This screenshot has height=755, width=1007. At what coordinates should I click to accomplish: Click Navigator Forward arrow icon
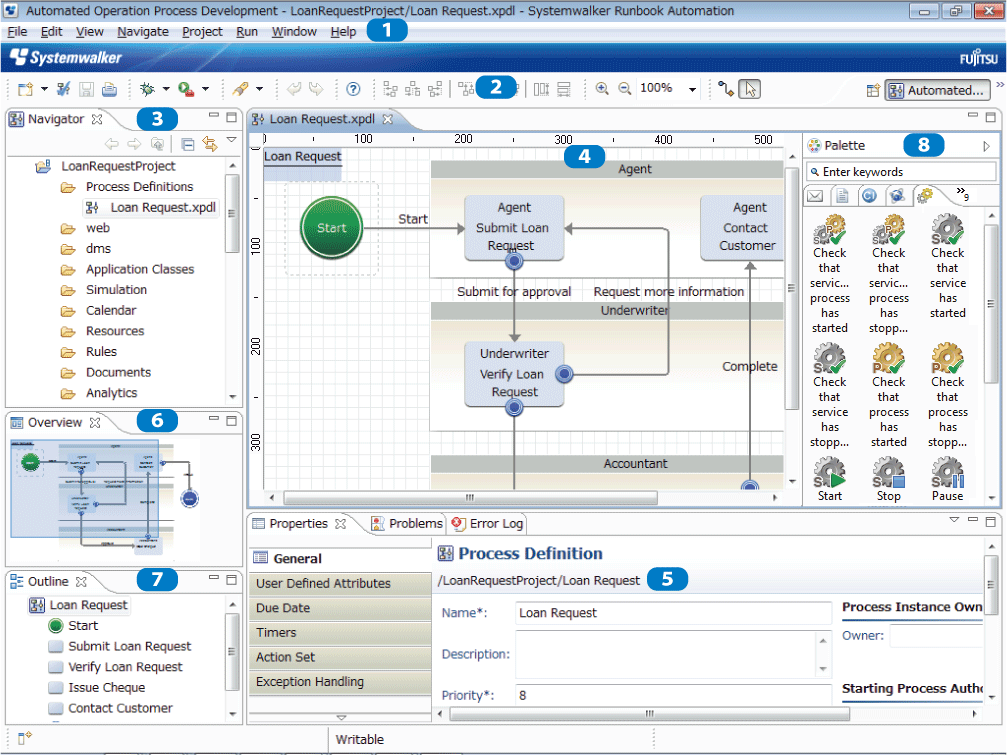(134, 144)
